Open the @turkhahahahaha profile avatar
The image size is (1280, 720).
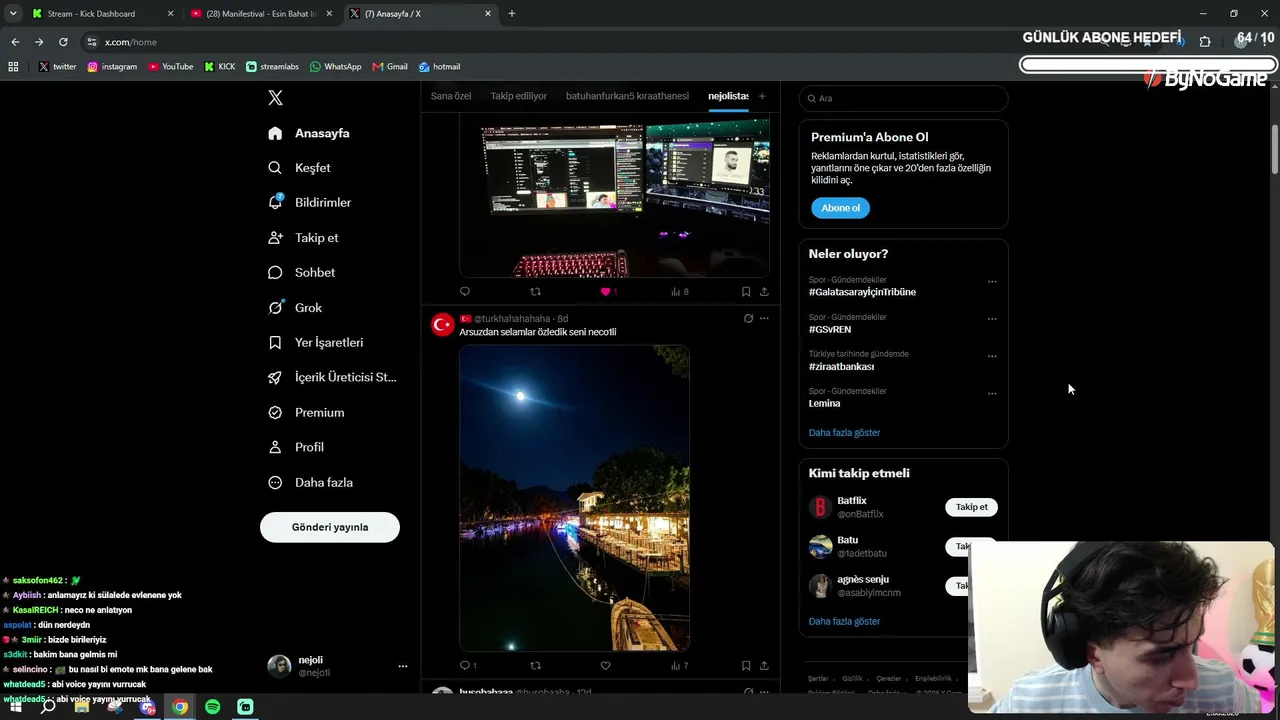tap(443, 325)
